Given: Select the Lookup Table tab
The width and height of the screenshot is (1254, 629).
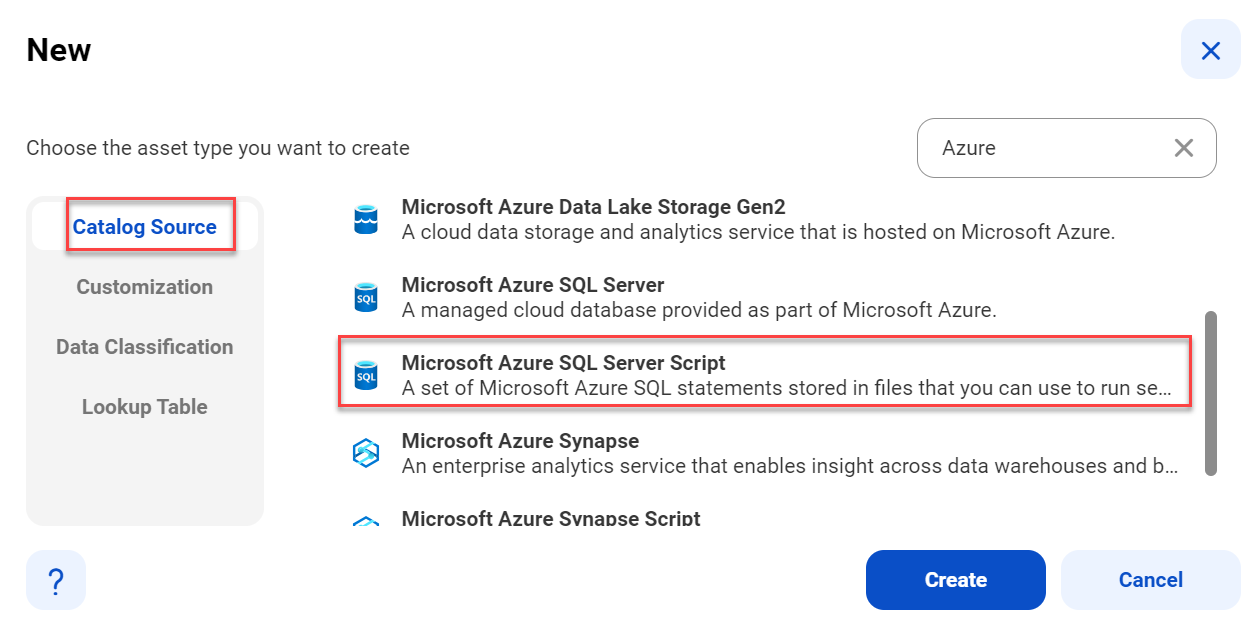Looking at the screenshot, I should pyautogui.click(x=145, y=407).
